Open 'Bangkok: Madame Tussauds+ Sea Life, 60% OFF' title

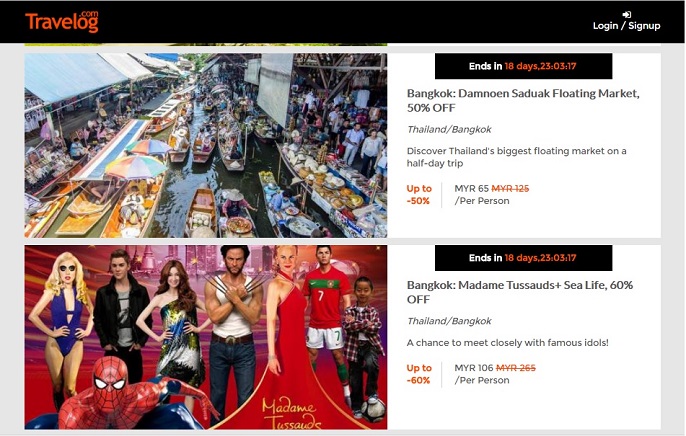click(x=520, y=292)
